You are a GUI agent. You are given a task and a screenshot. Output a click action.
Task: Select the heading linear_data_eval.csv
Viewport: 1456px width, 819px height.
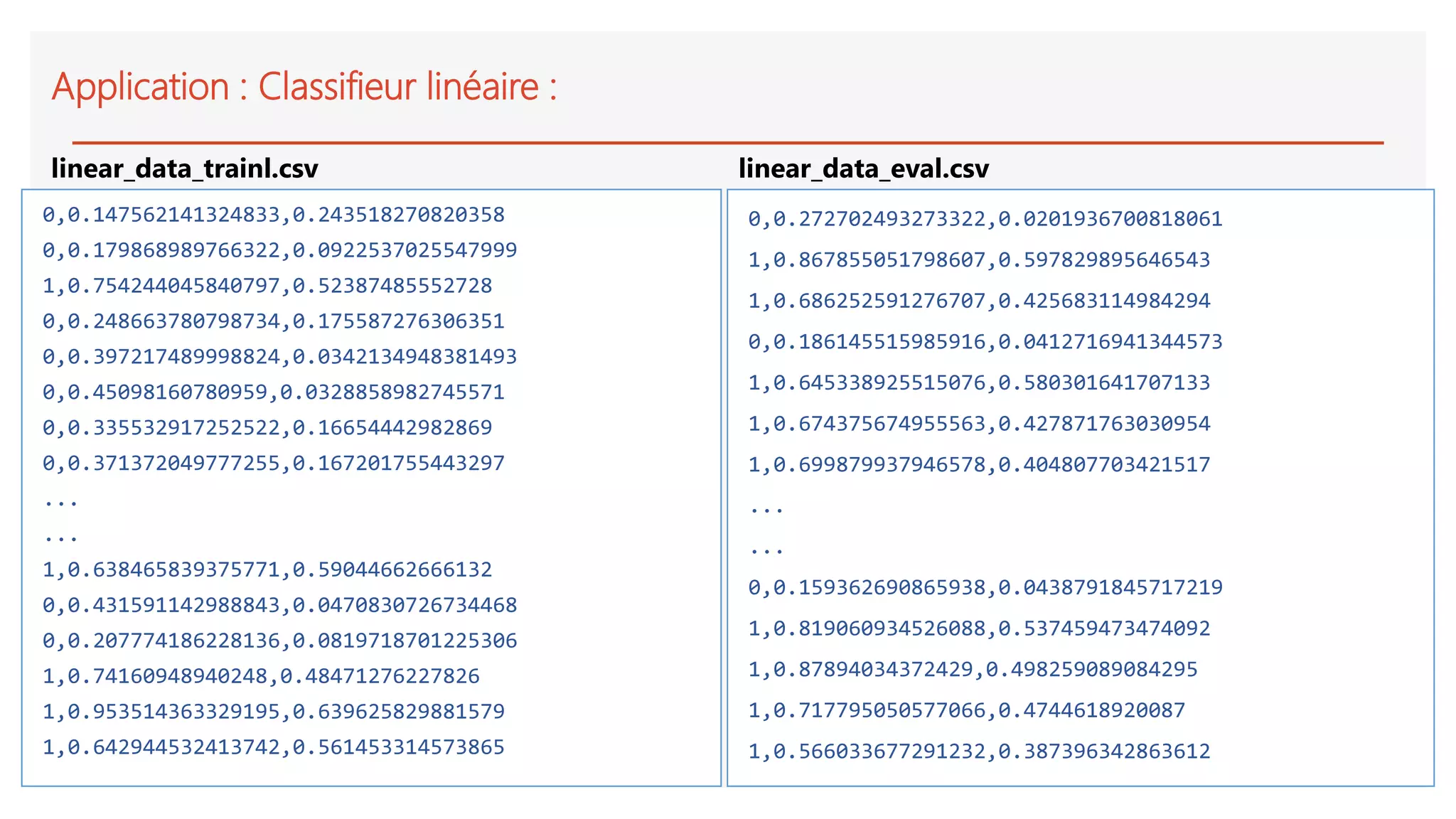tap(864, 169)
